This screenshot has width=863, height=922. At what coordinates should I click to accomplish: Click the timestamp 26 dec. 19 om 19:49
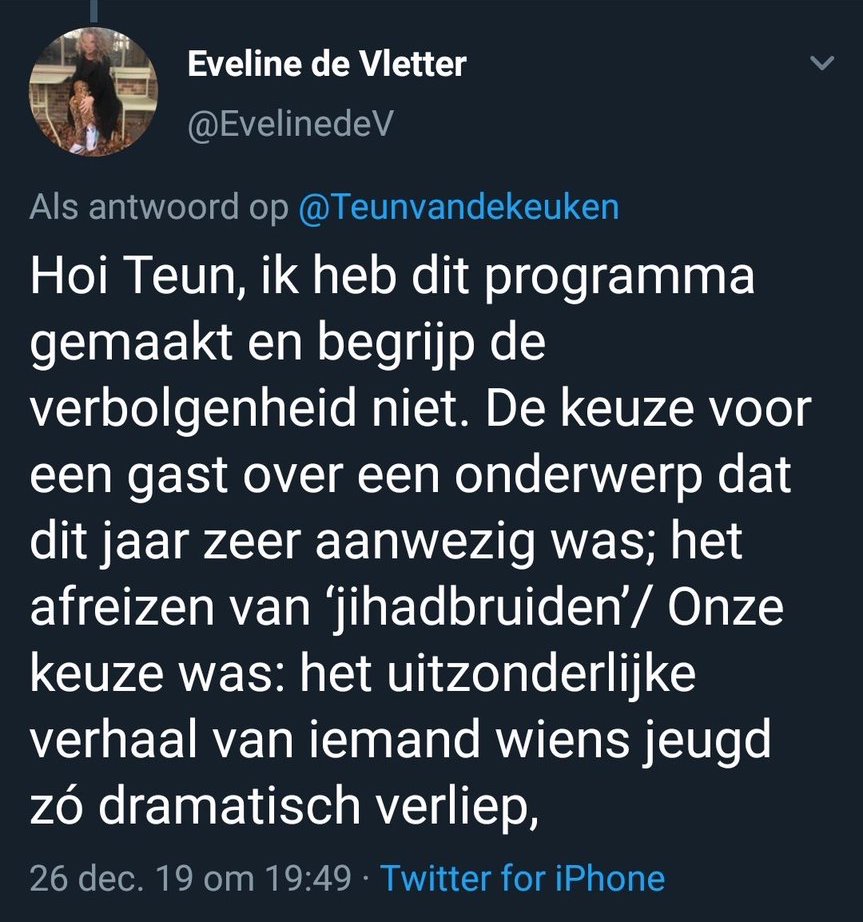coord(191,878)
